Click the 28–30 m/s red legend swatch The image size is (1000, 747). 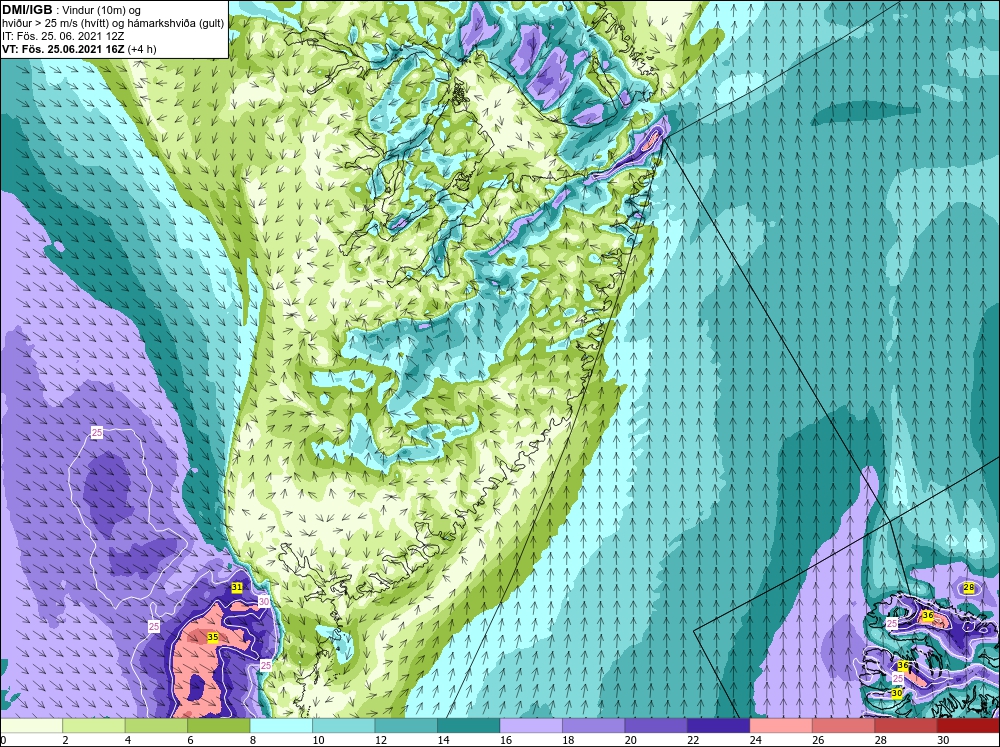click(x=906, y=726)
